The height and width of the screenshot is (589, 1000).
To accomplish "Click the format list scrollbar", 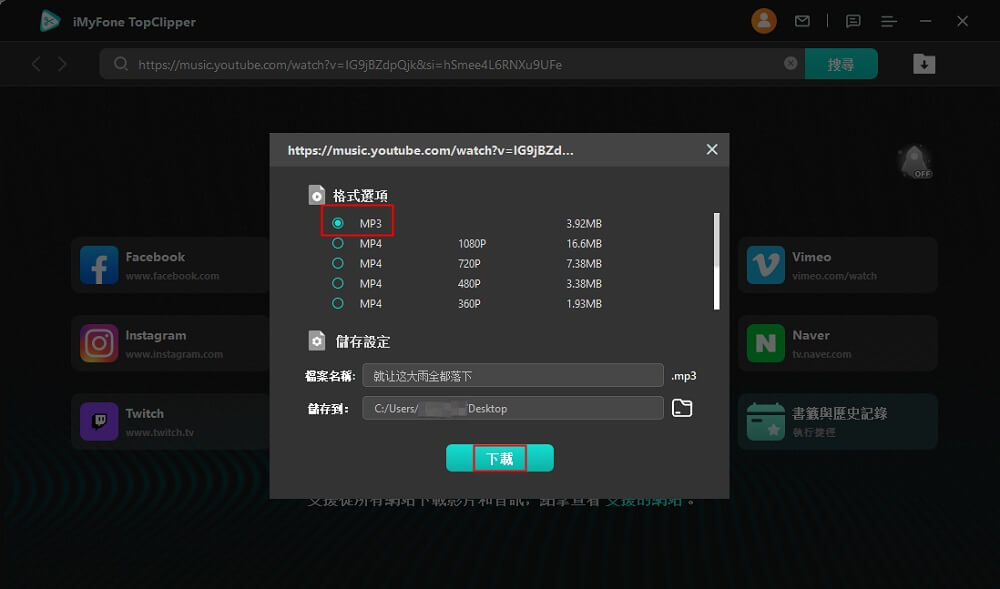I will point(717,261).
